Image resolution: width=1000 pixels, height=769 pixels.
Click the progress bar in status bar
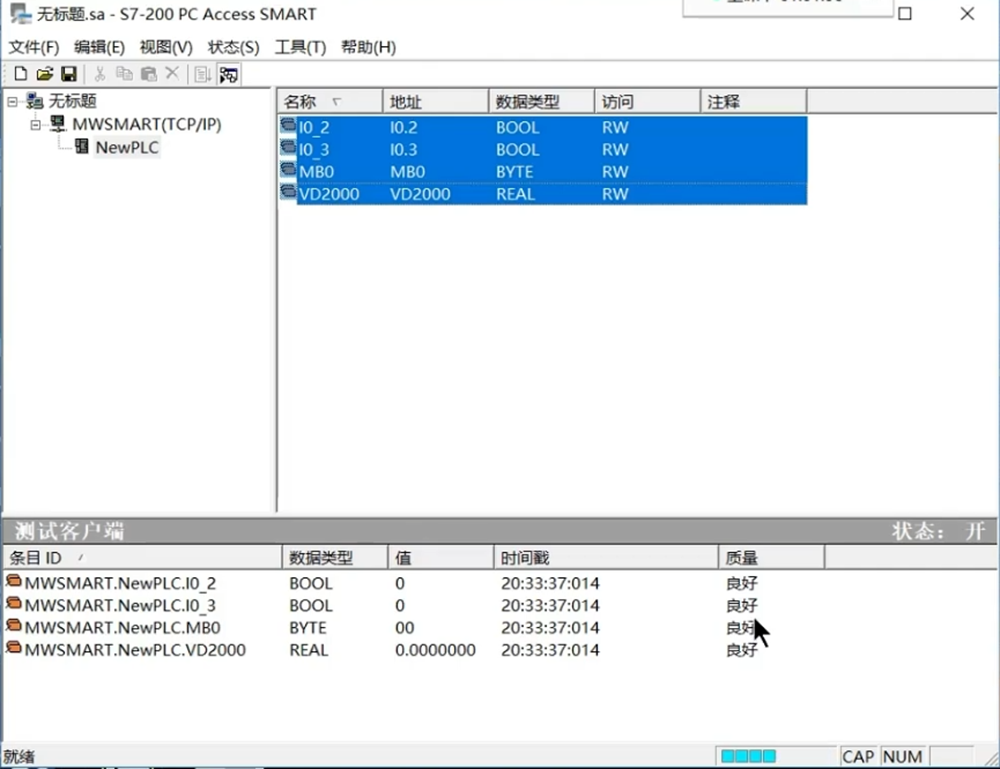point(748,756)
